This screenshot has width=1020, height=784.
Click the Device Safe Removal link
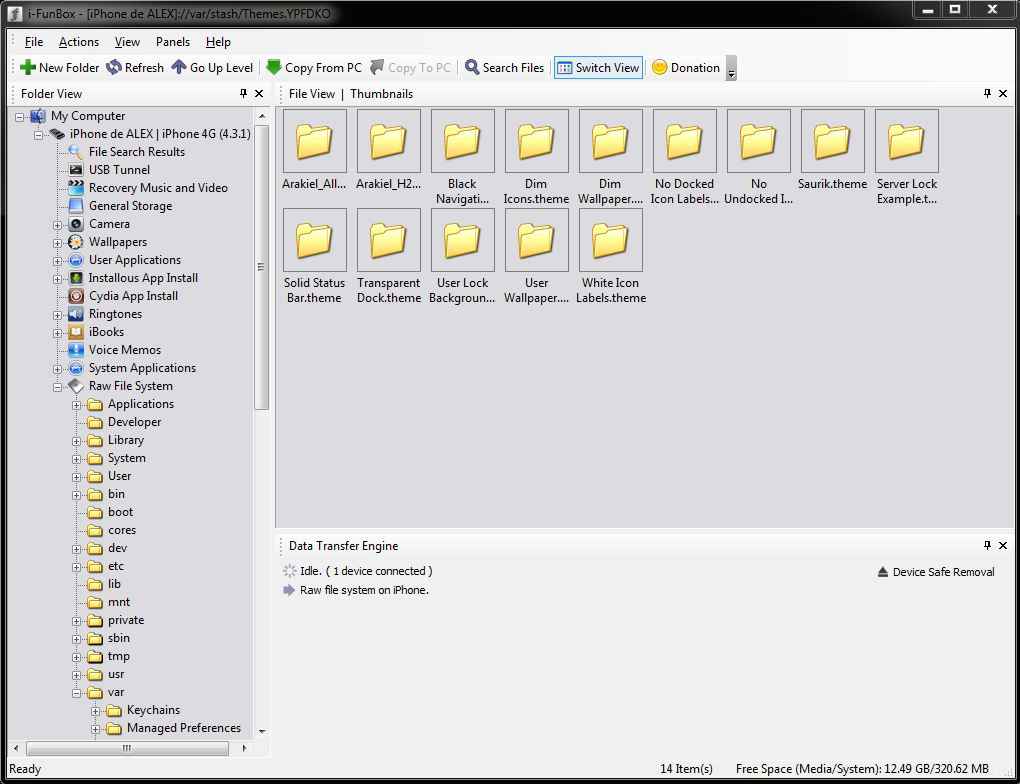pyautogui.click(x=943, y=572)
